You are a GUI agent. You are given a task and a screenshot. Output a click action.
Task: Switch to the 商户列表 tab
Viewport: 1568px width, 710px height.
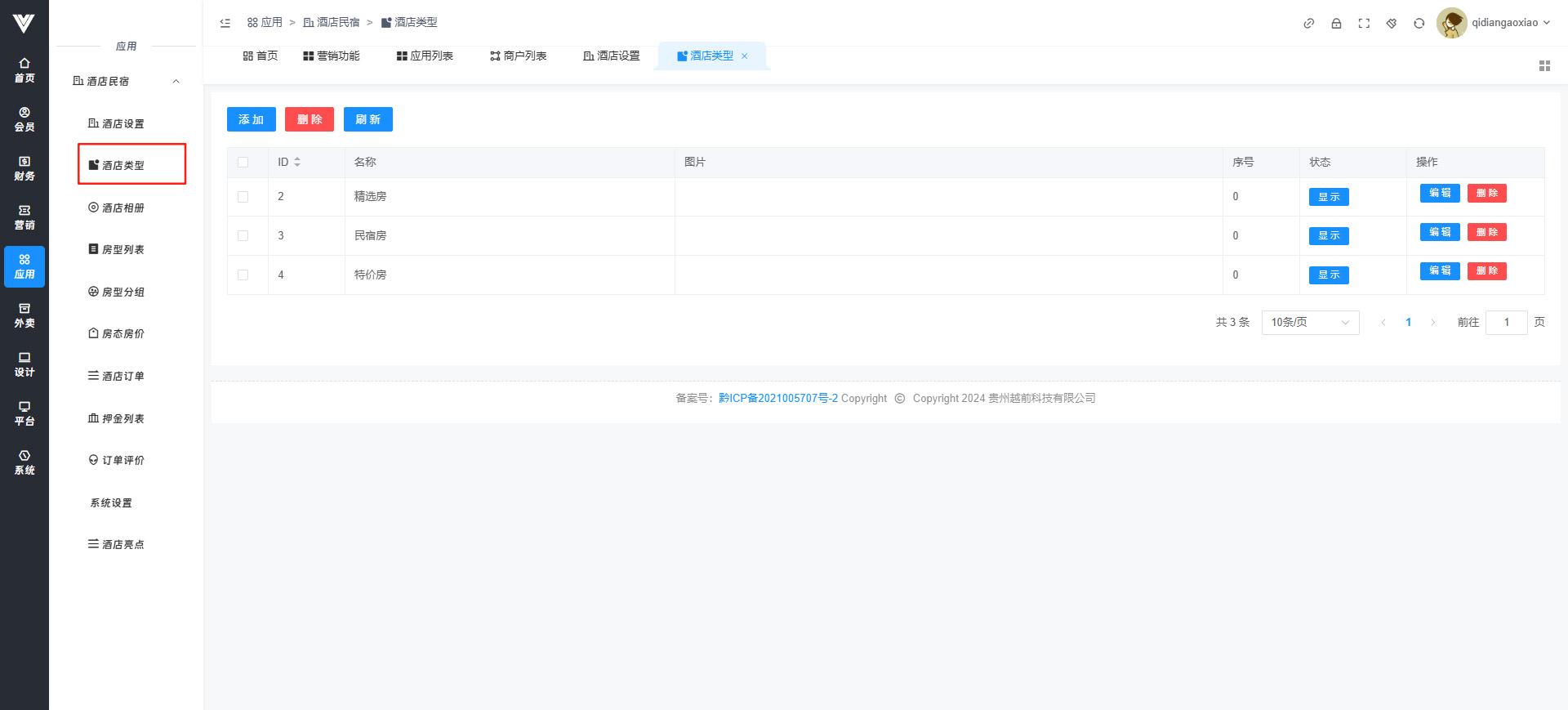(x=518, y=56)
